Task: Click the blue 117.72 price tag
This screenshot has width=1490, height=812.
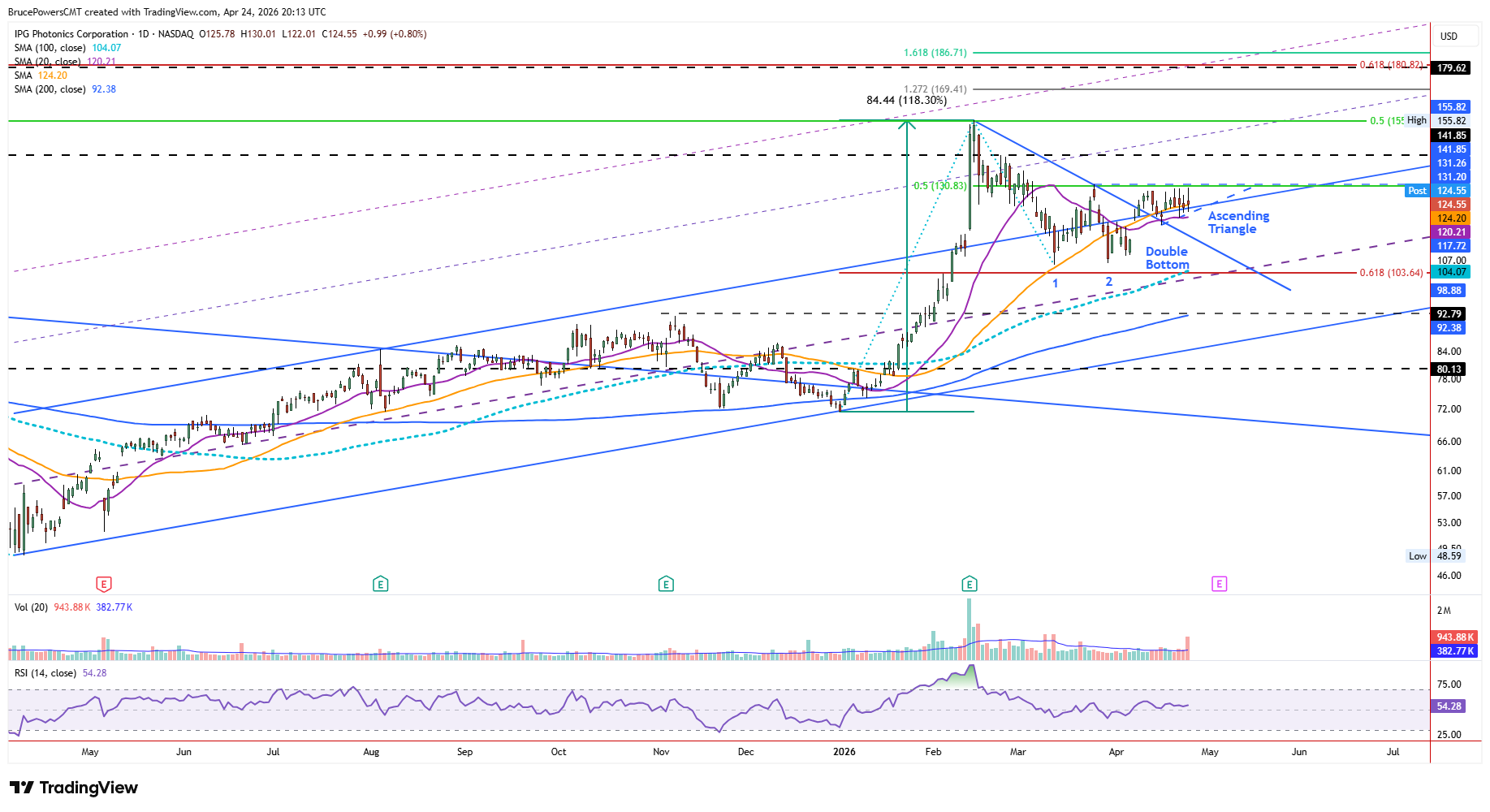Action: [x=1452, y=246]
